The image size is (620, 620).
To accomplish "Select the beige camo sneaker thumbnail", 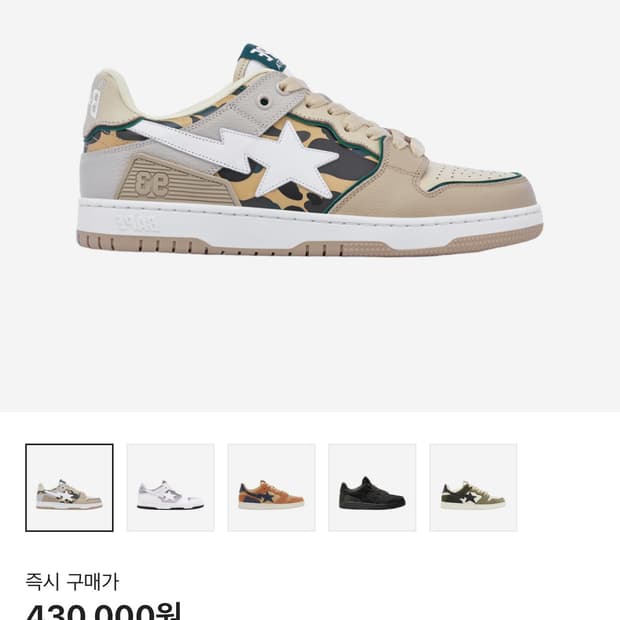I will coord(69,488).
